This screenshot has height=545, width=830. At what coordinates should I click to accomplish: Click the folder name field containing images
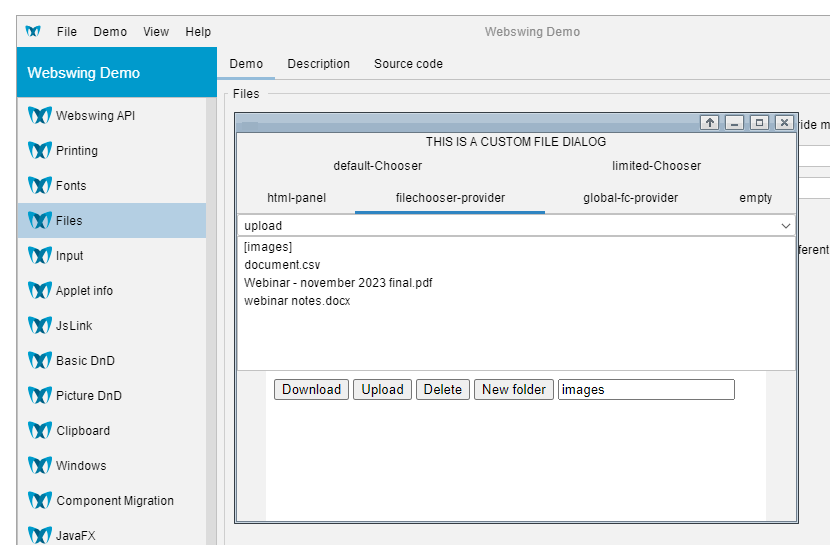646,389
